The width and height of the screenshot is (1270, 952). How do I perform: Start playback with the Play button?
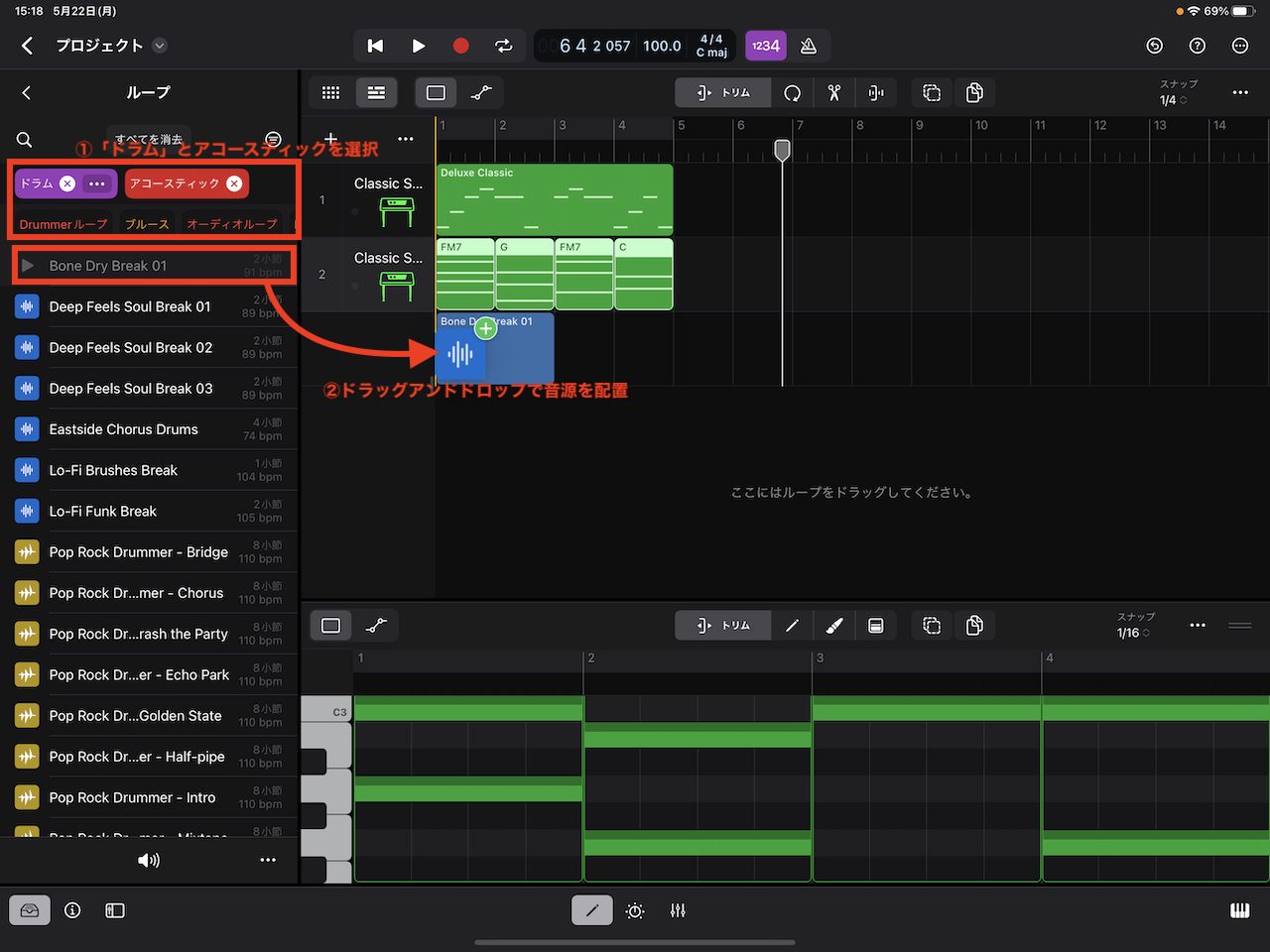[x=418, y=46]
